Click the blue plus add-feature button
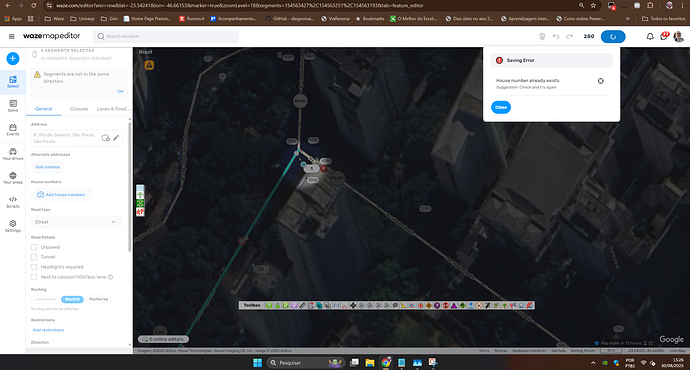The width and height of the screenshot is (690, 370). click(13, 59)
